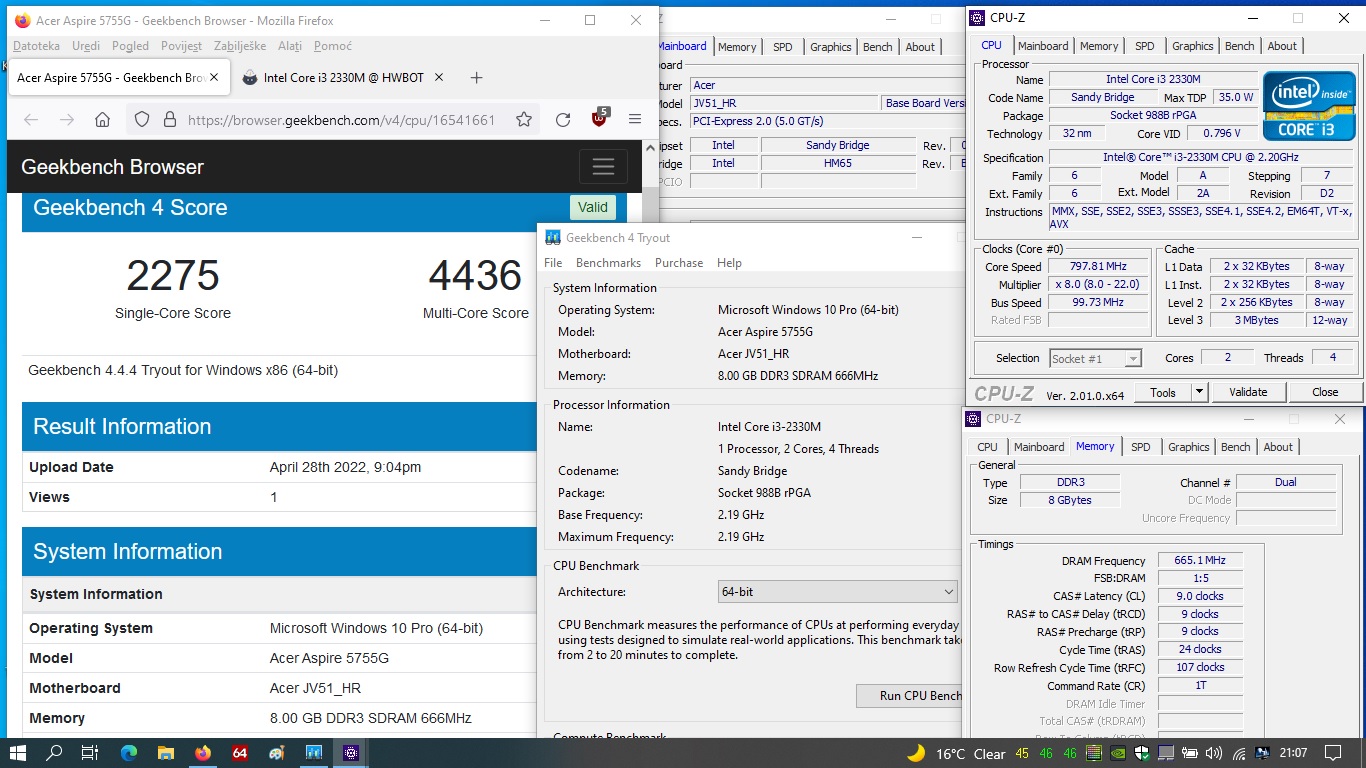Open Firefox Zabilješke menu

[239, 46]
